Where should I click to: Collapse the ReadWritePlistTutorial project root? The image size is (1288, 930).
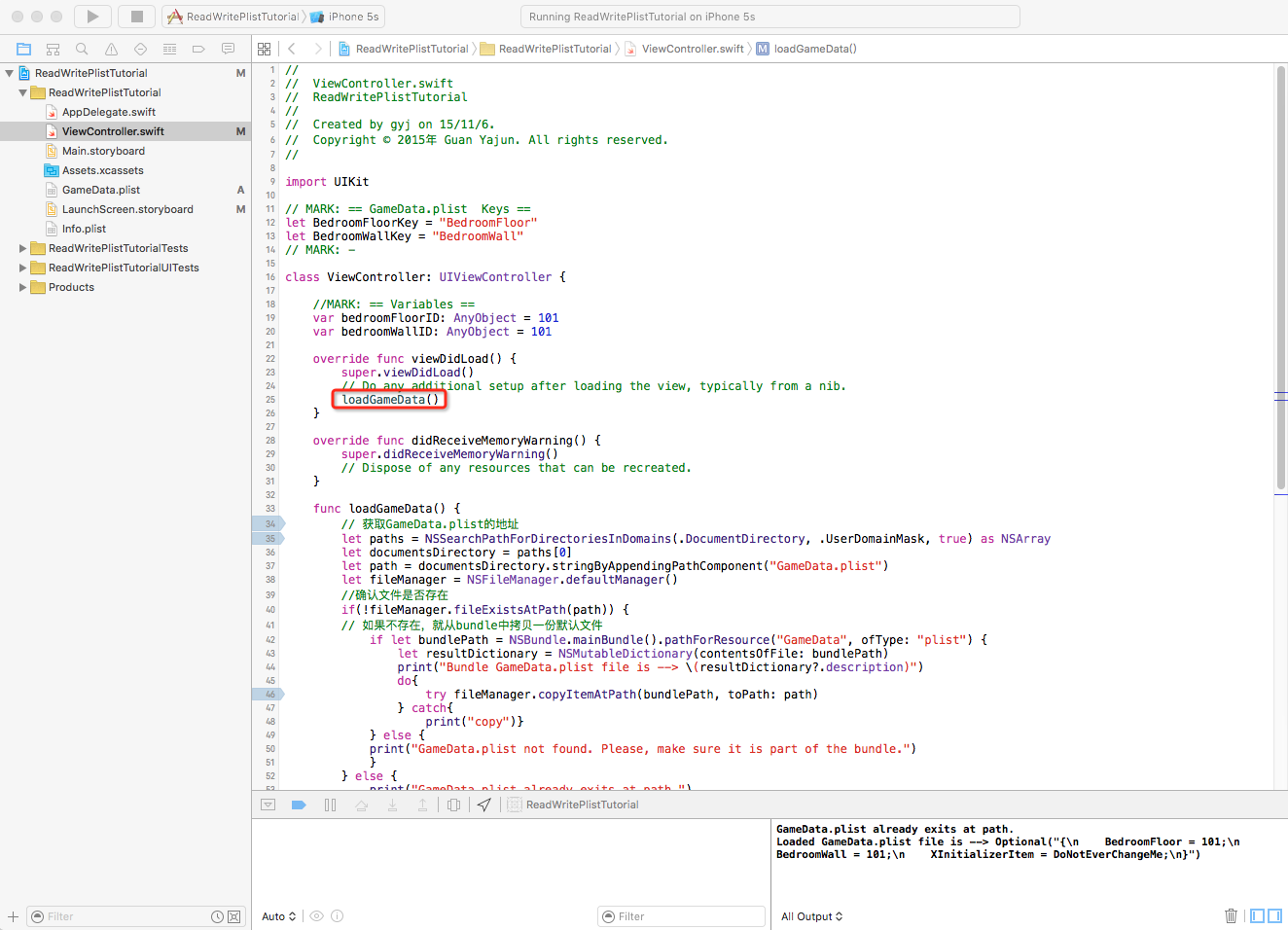[x=9, y=73]
